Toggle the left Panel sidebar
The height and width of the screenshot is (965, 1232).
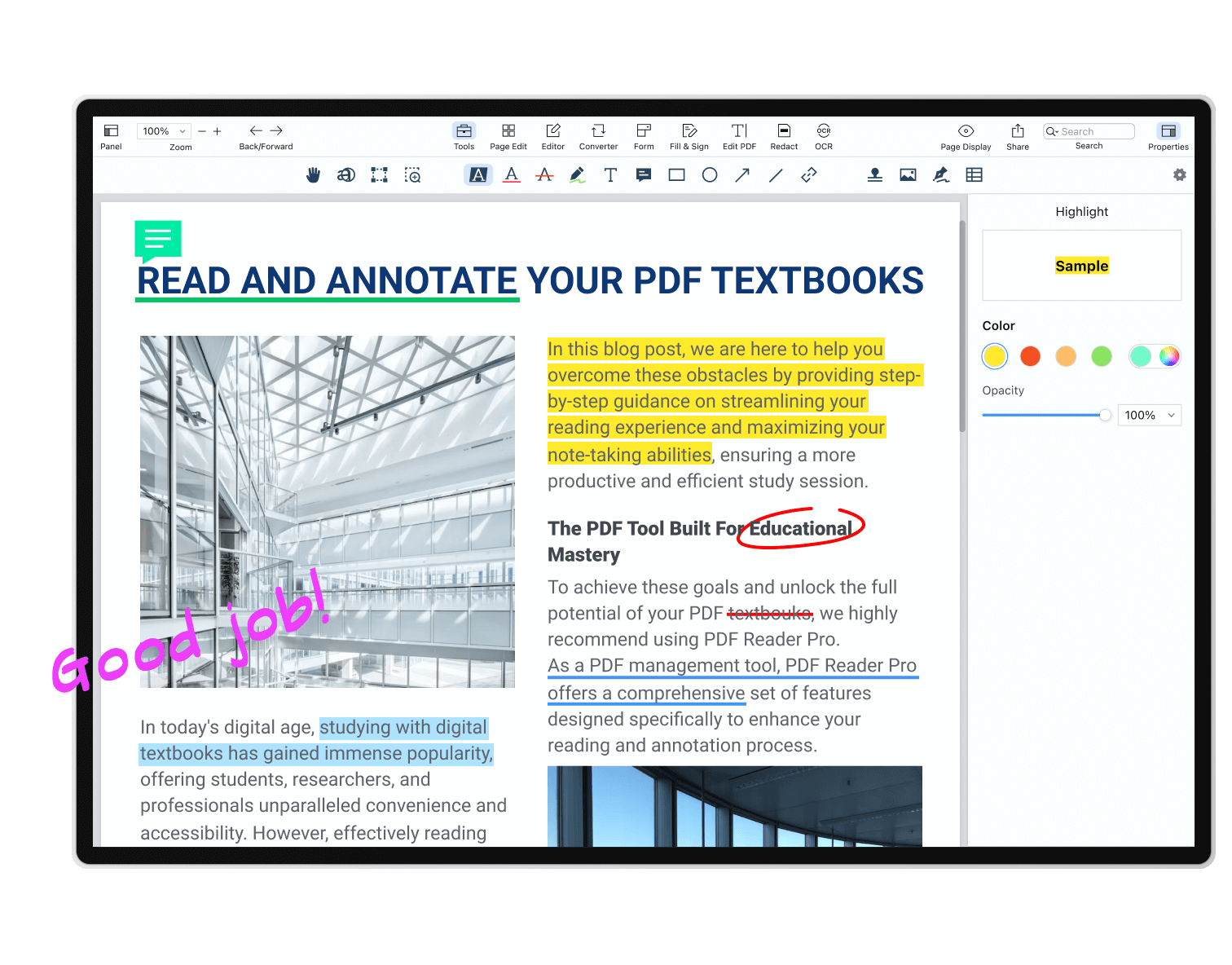(x=111, y=135)
